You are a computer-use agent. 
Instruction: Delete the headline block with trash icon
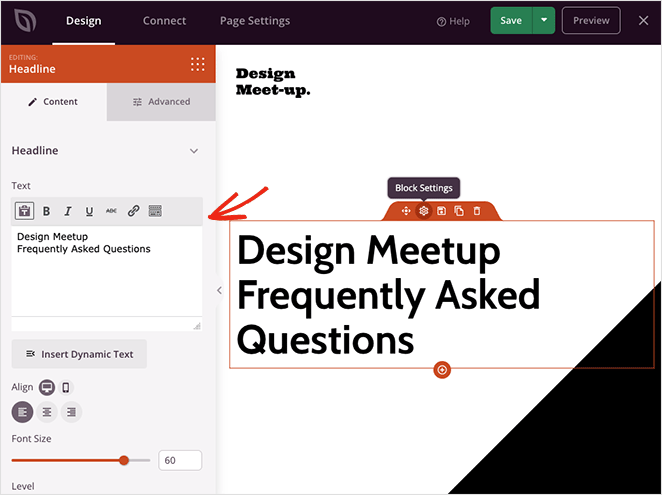(477, 211)
